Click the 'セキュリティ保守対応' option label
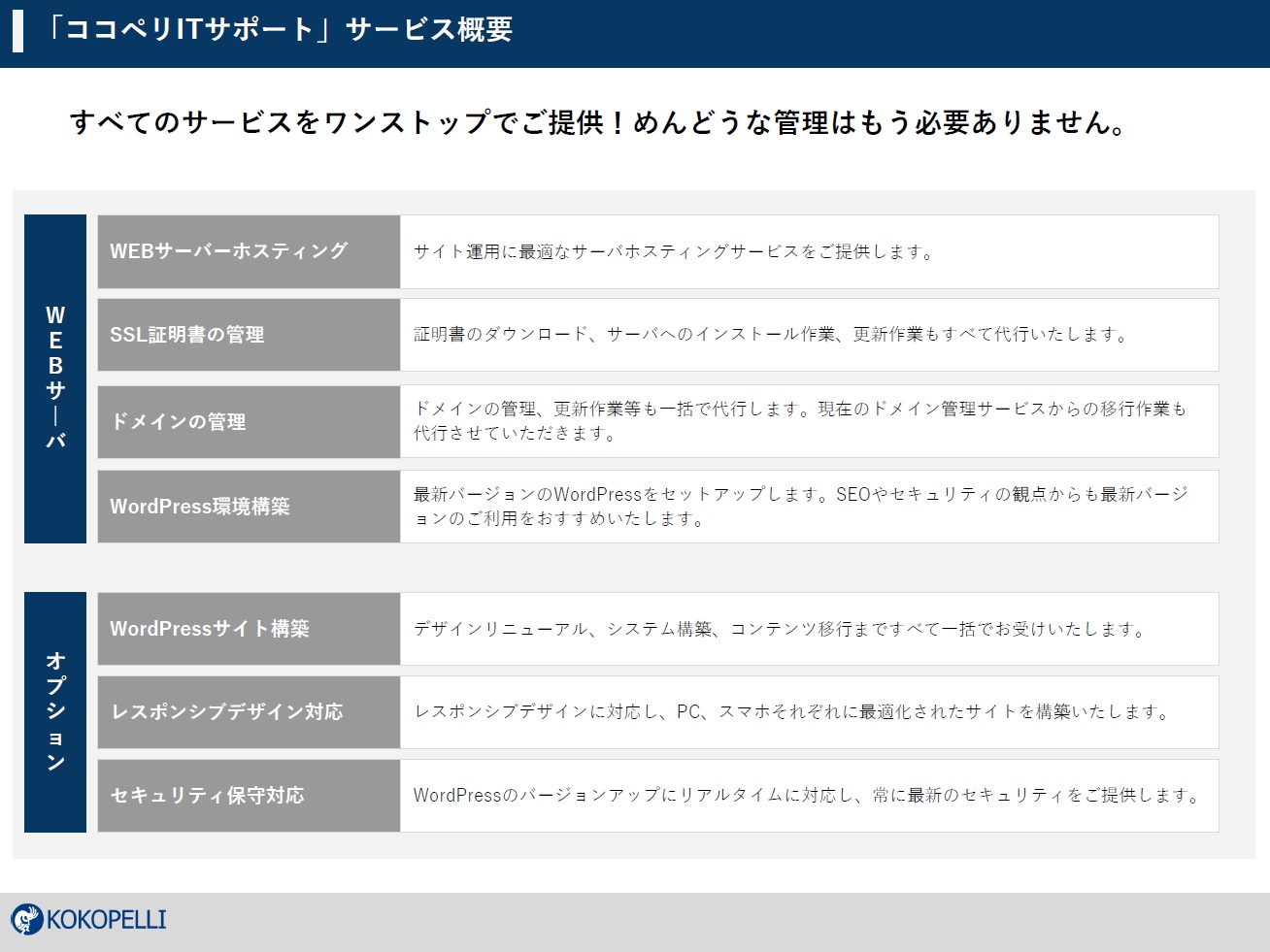The image size is (1270, 952). (x=208, y=796)
